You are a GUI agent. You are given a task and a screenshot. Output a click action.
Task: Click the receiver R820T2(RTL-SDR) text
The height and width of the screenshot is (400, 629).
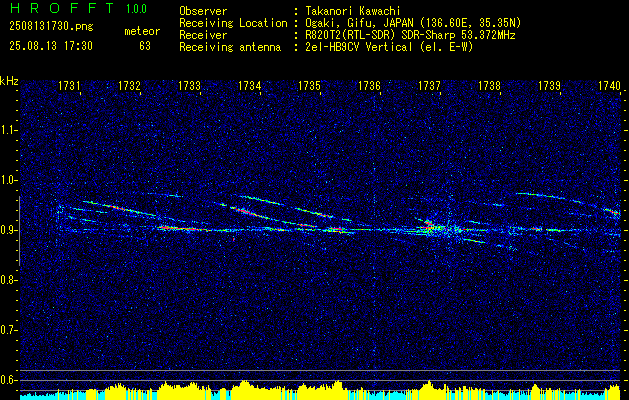[351, 35]
